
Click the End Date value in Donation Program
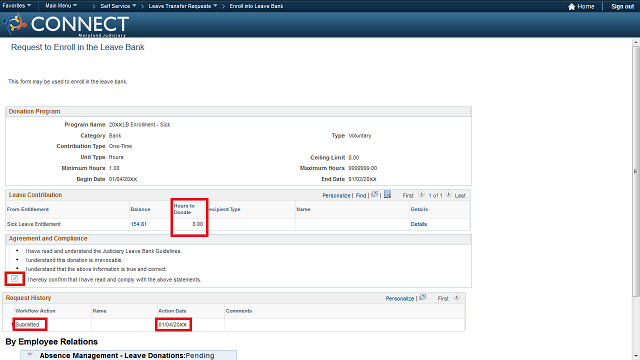coord(362,179)
